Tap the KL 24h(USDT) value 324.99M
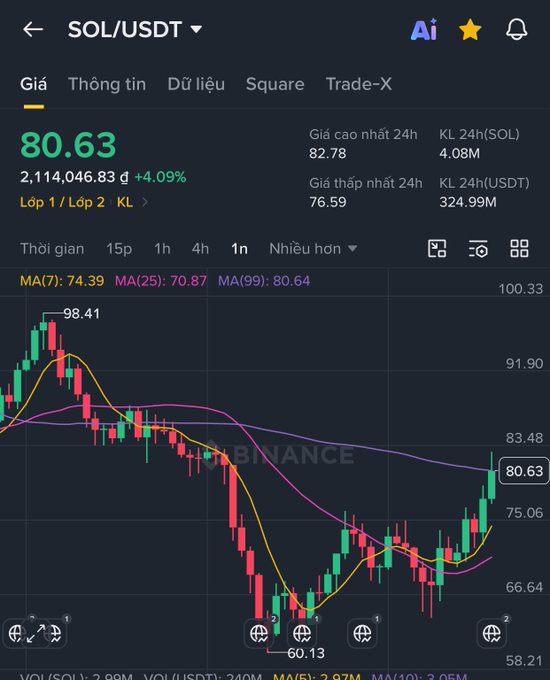The width and height of the screenshot is (550, 680). click(x=468, y=202)
